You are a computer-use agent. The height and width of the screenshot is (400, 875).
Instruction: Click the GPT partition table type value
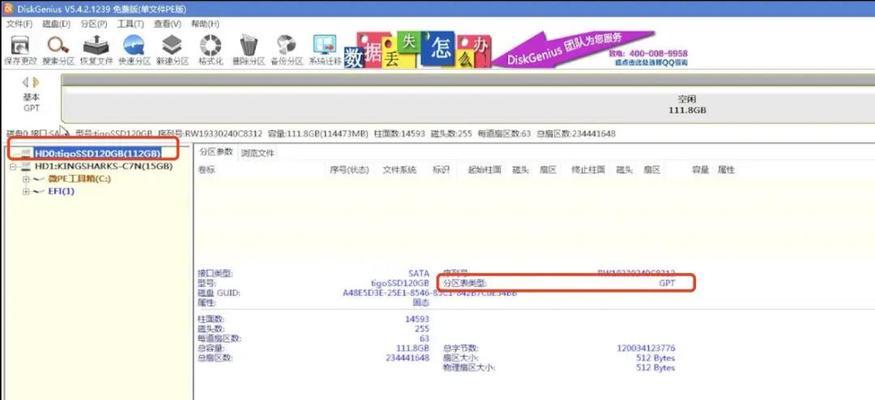pos(667,283)
